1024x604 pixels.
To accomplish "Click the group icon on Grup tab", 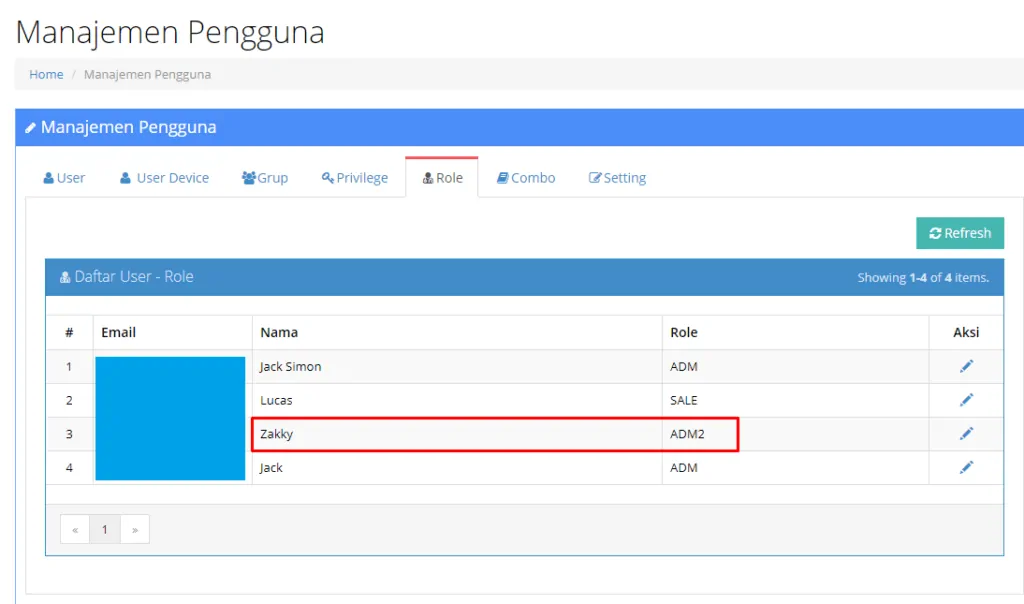I will click(x=248, y=178).
